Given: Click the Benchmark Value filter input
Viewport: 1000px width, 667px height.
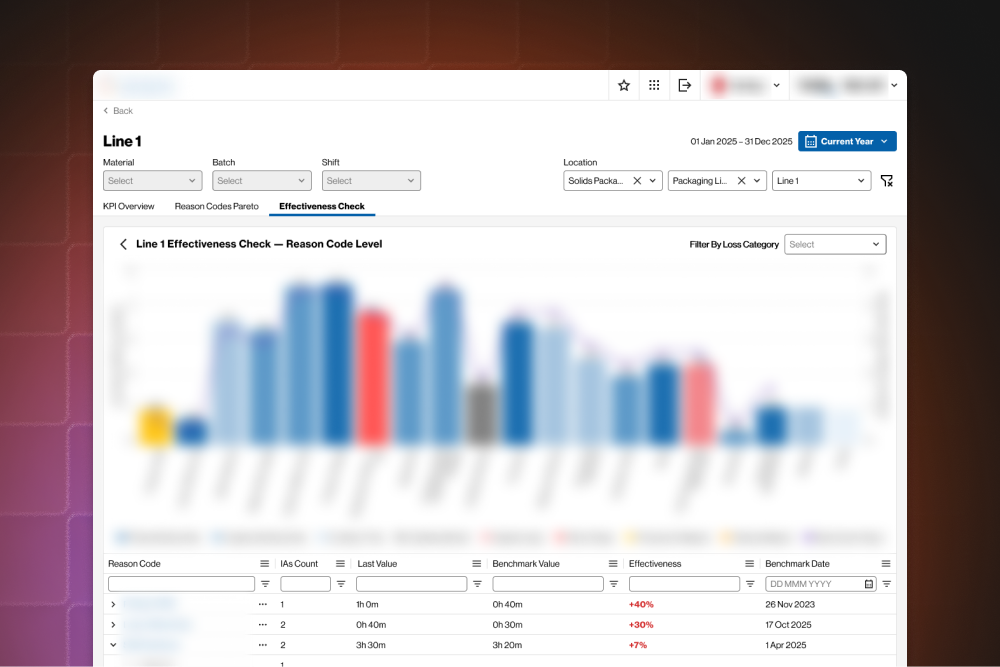Looking at the screenshot, I should click(548, 584).
